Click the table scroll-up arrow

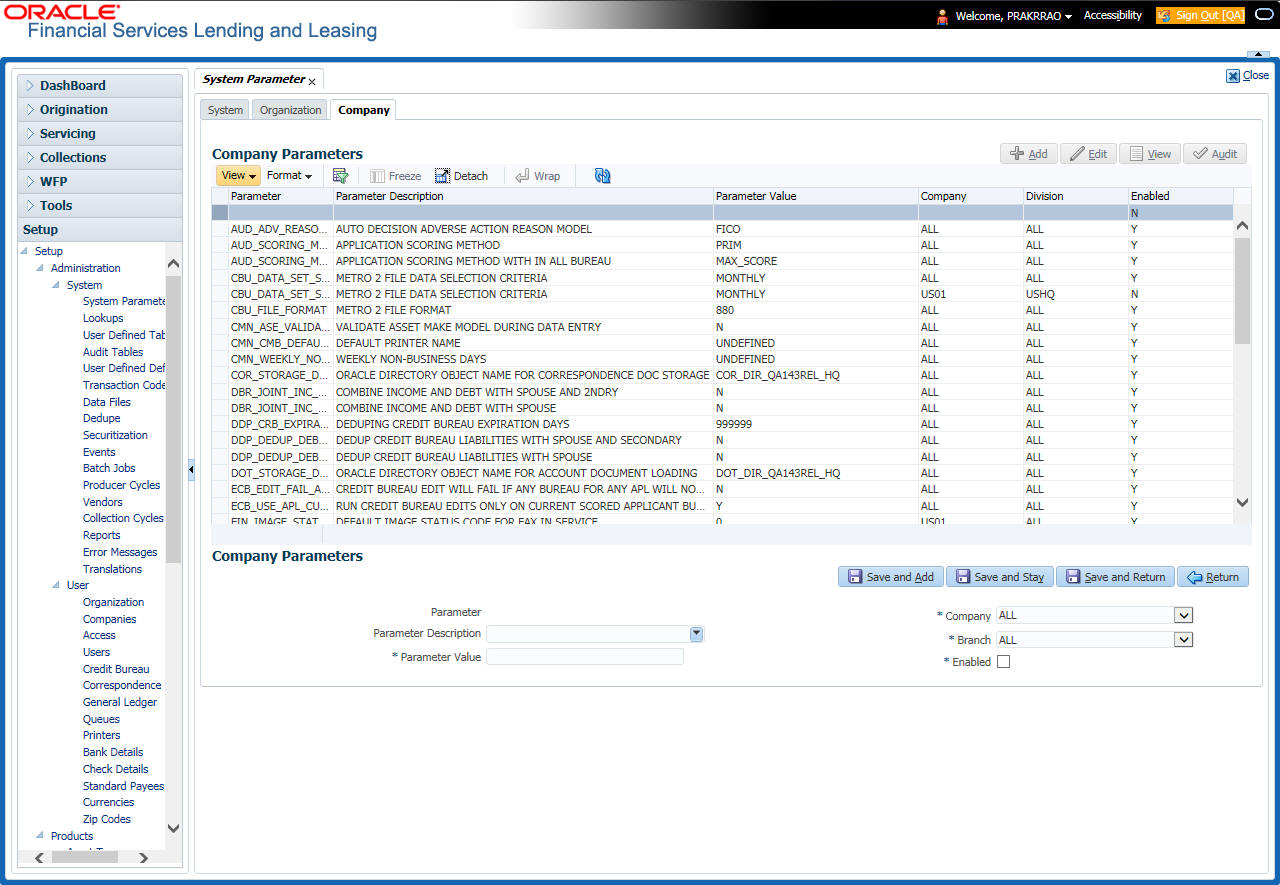1242,227
